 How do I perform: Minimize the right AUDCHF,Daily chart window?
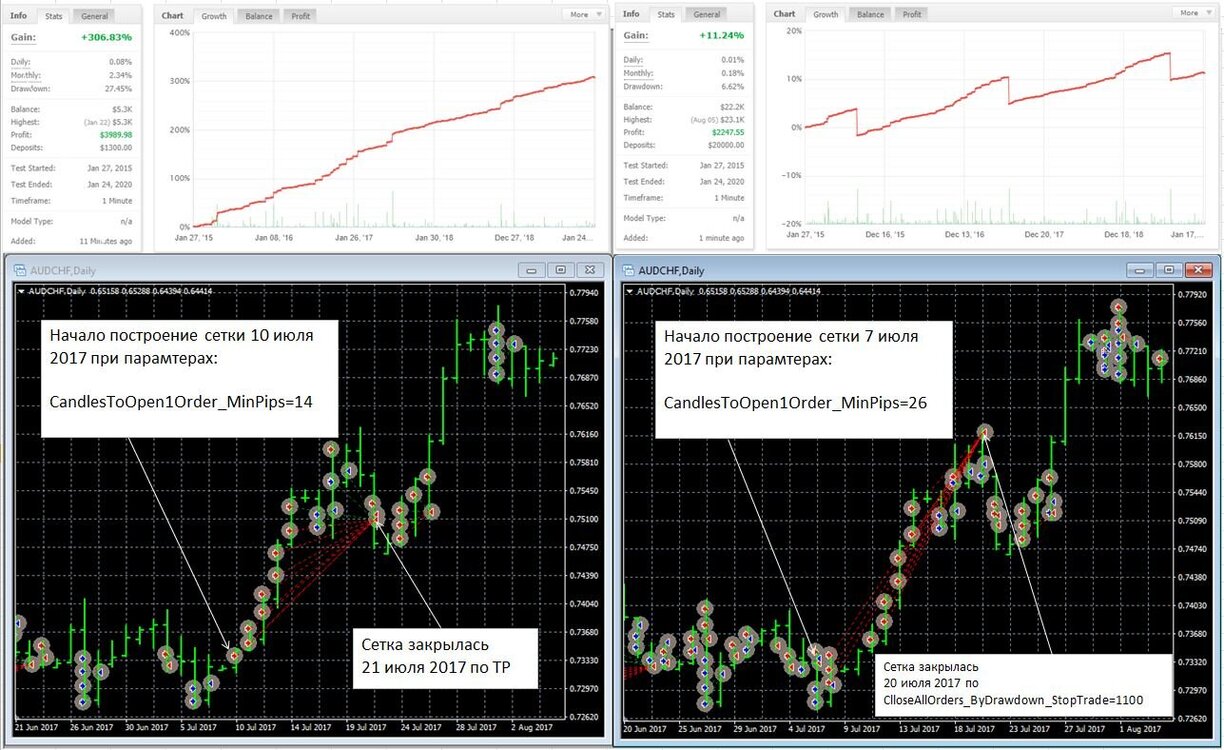pyautogui.click(x=1139, y=269)
